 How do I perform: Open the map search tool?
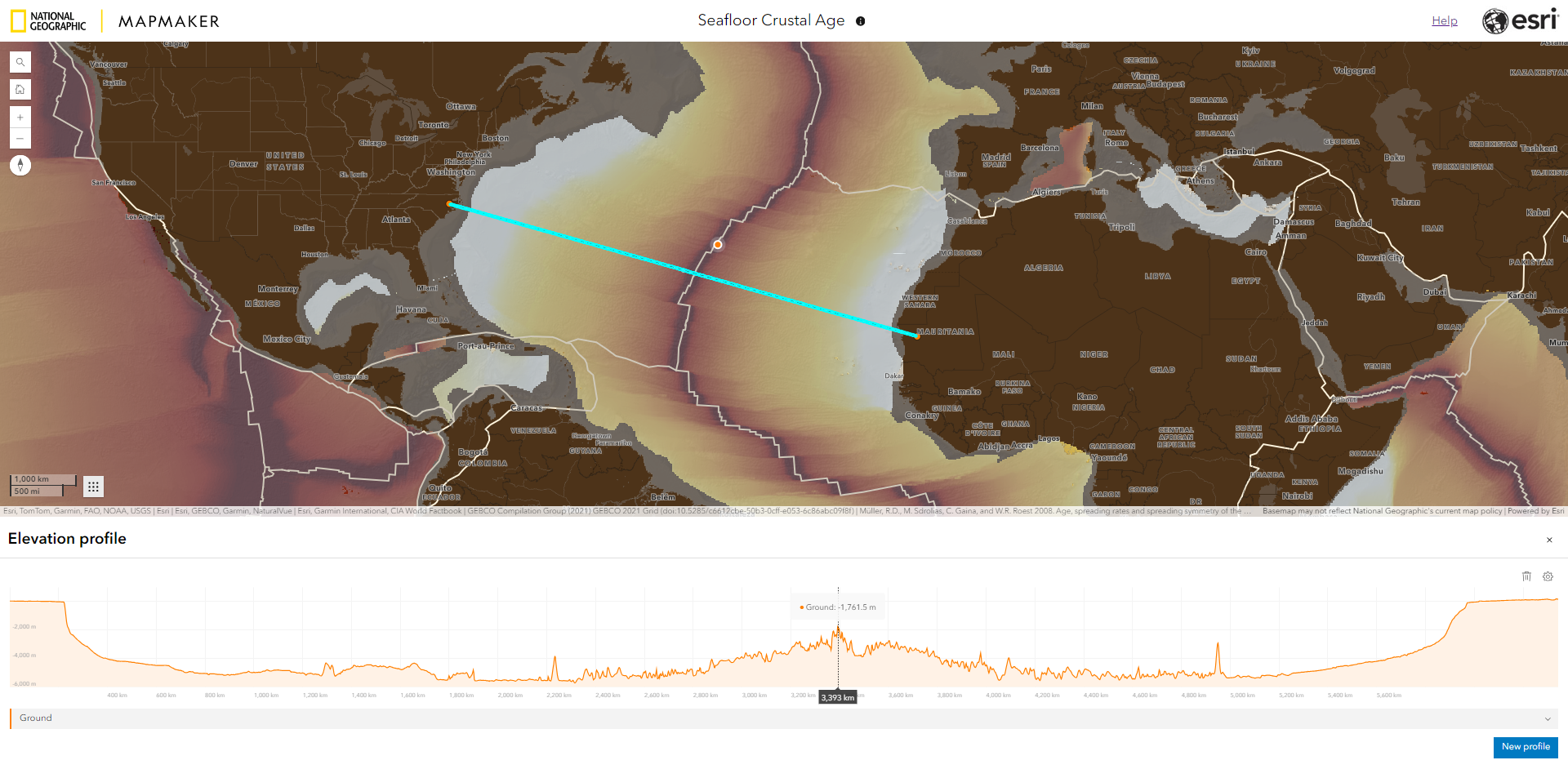pos(20,61)
